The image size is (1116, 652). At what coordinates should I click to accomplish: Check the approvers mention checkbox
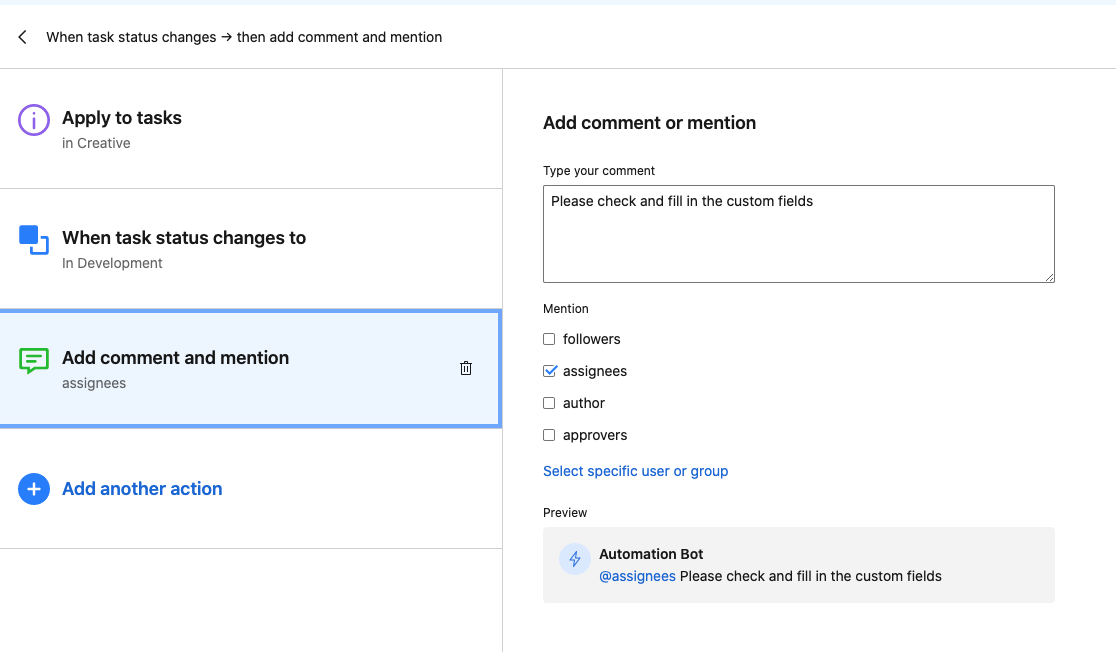pyautogui.click(x=549, y=435)
